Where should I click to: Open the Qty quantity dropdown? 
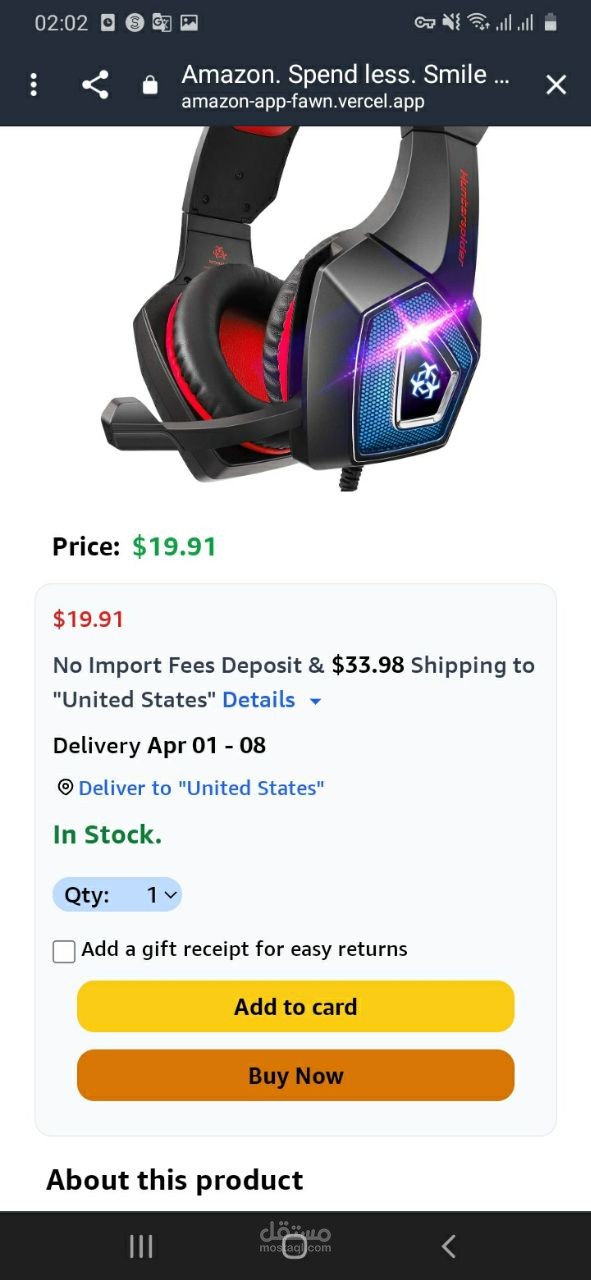[x=117, y=895]
